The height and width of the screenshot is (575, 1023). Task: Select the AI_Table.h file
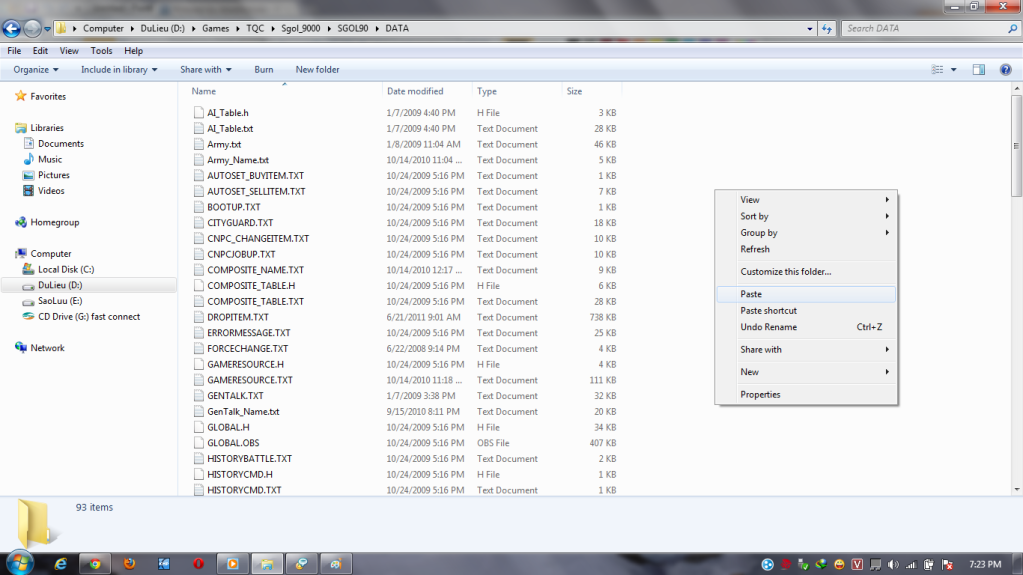[228, 113]
